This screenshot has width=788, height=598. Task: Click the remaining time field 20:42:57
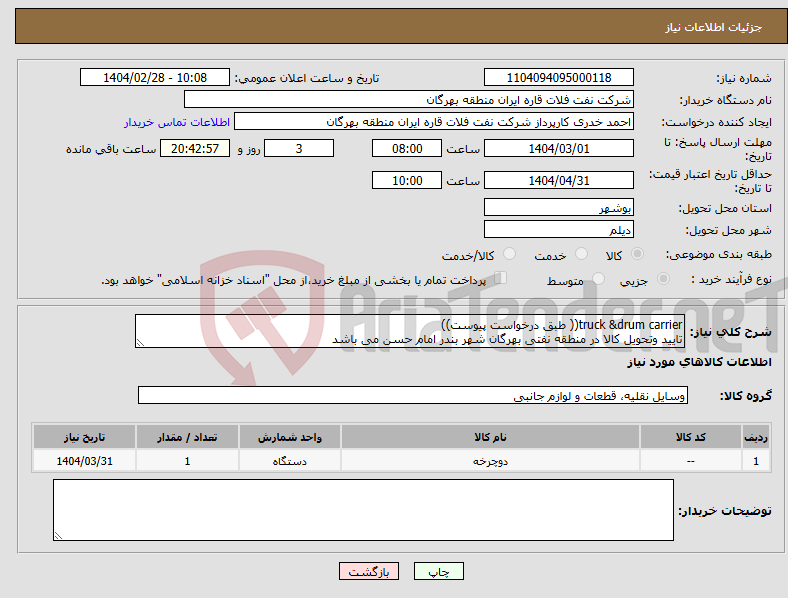coord(195,149)
